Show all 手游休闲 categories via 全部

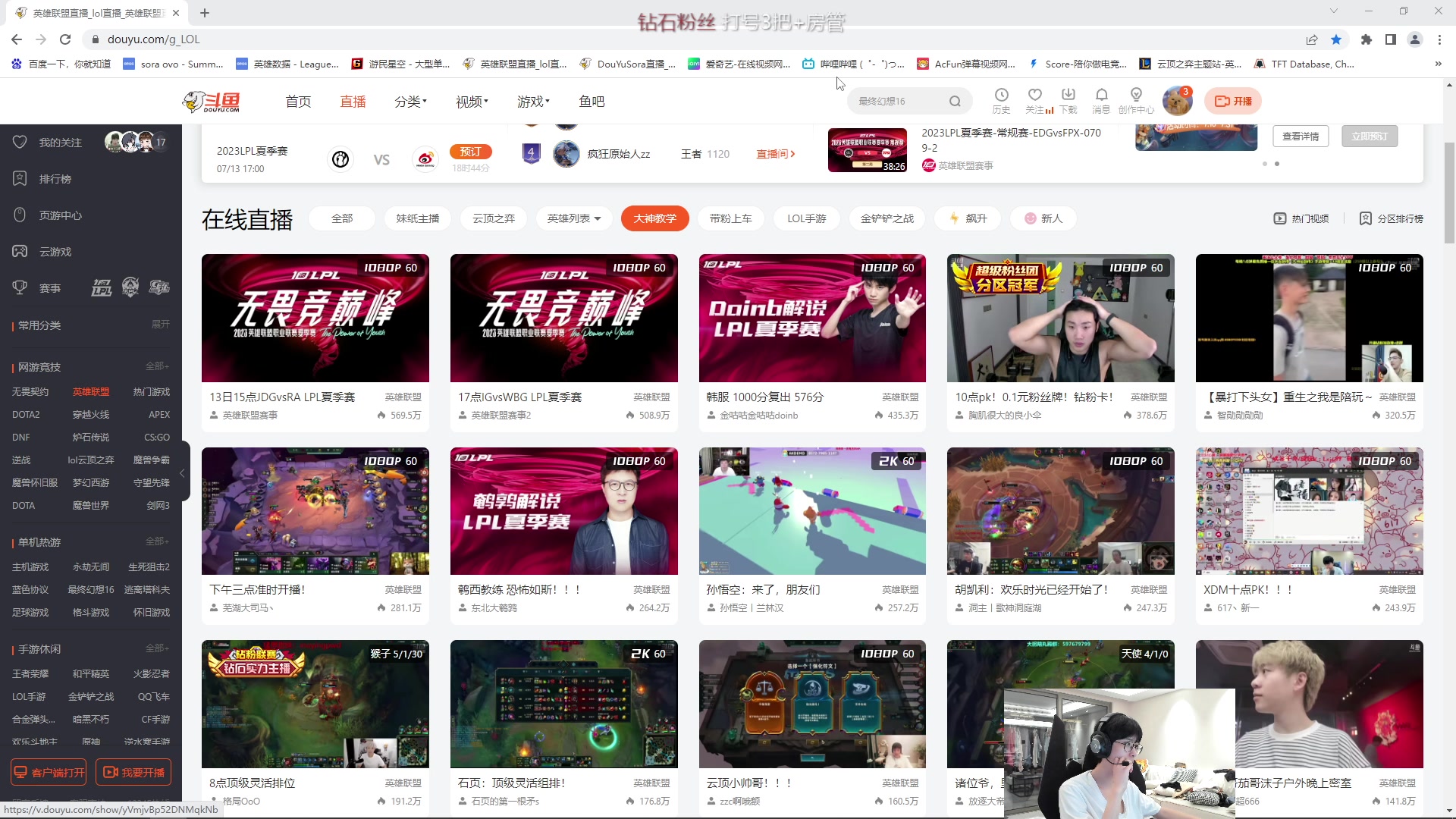pyautogui.click(x=157, y=648)
